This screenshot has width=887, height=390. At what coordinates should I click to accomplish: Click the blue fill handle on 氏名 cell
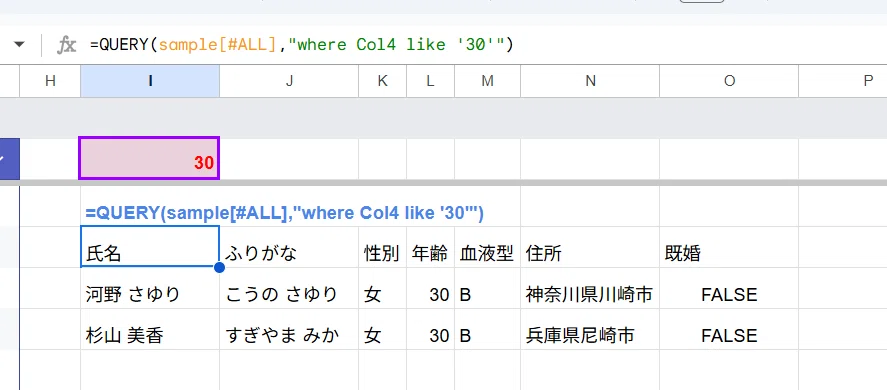pos(219,267)
